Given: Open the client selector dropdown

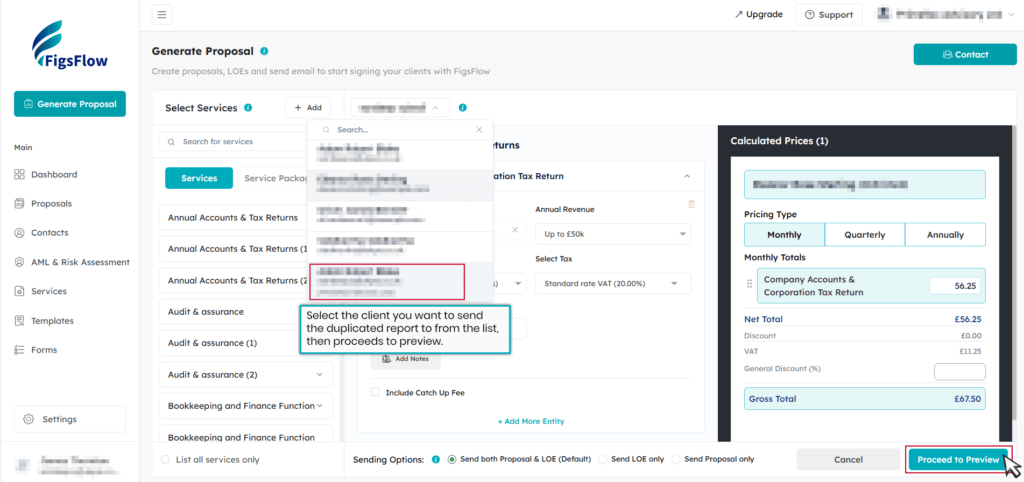Looking at the screenshot, I should pyautogui.click(x=400, y=108).
